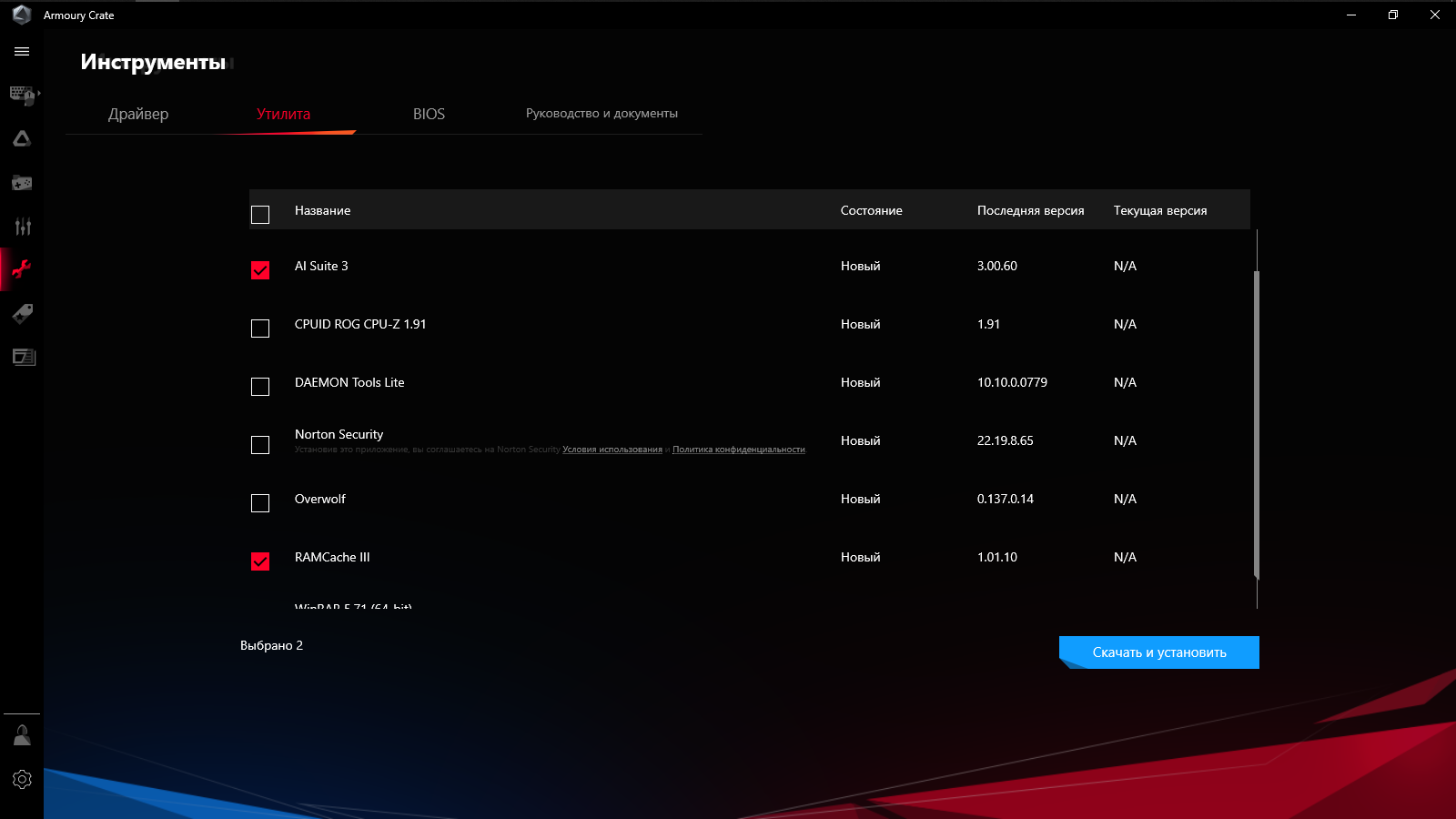Open Settings gear in sidebar
1456x819 pixels.
[x=22, y=780]
